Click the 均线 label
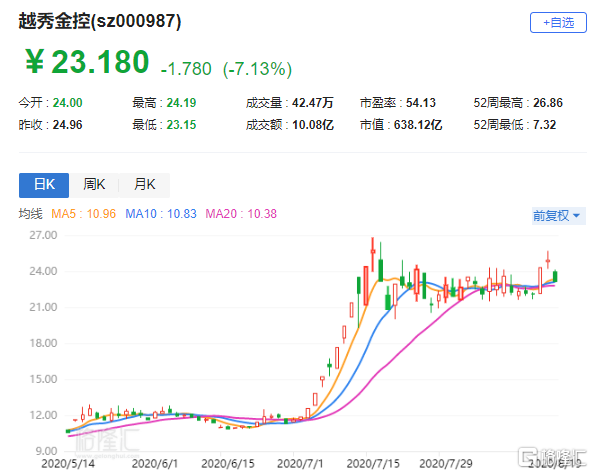This screenshot has width=593, height=474. 30,214
